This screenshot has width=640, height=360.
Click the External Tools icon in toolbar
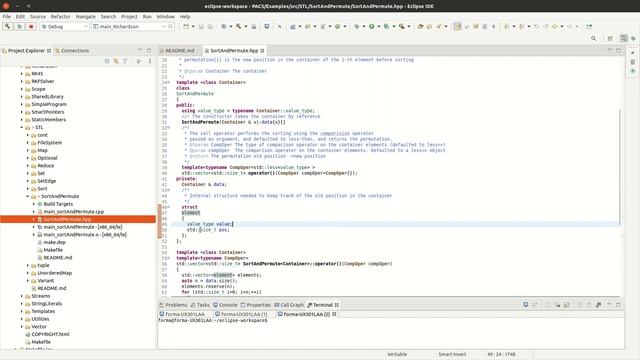[x=402, y=27]
